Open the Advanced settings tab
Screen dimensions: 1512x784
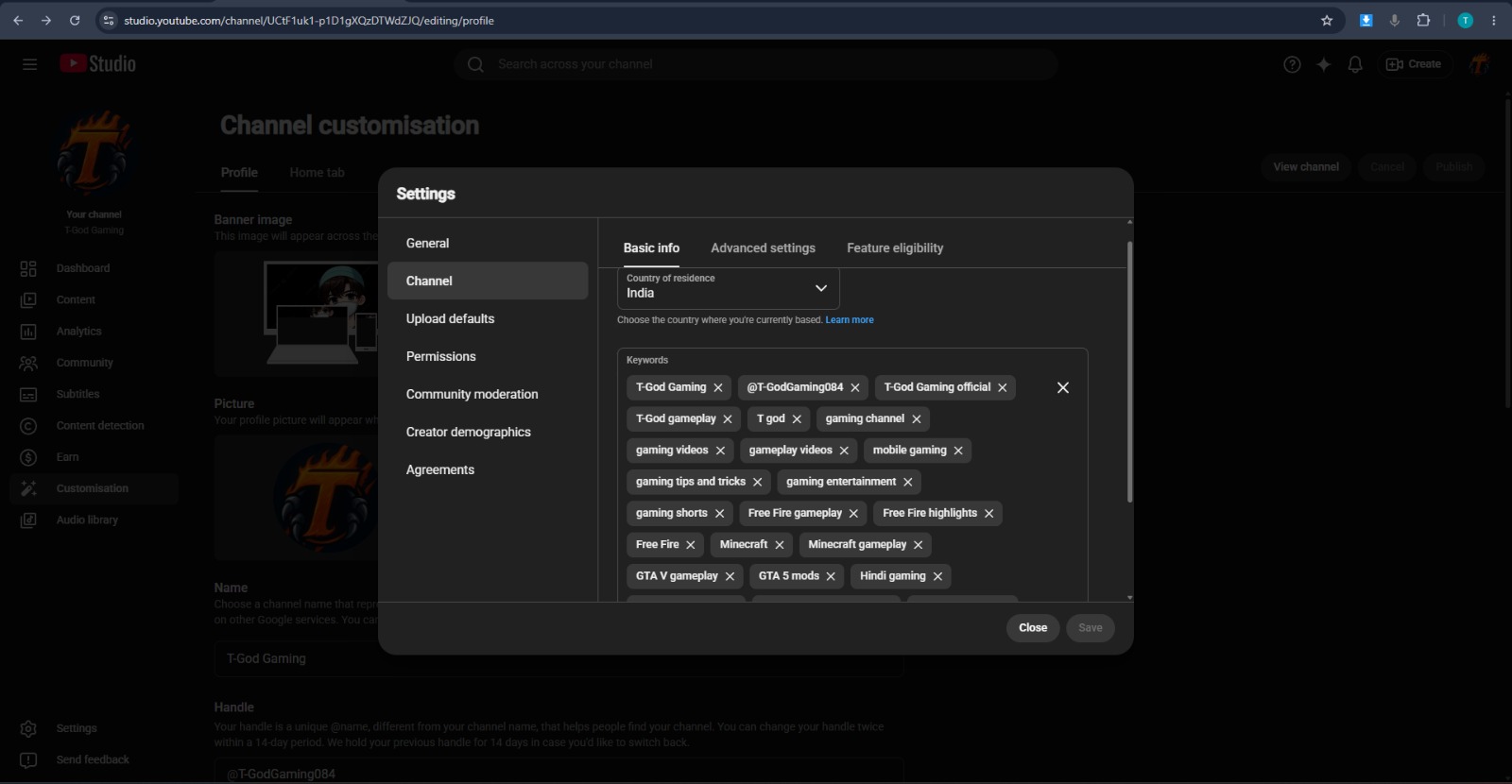tap(763, 248)
